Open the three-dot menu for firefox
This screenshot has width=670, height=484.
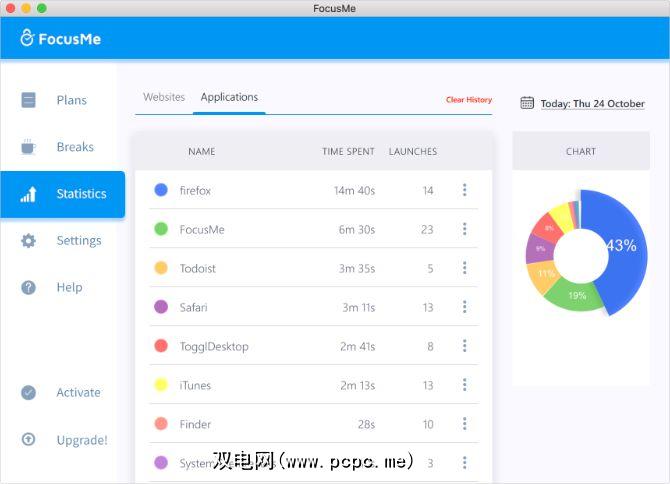click(x=464, y=190)
